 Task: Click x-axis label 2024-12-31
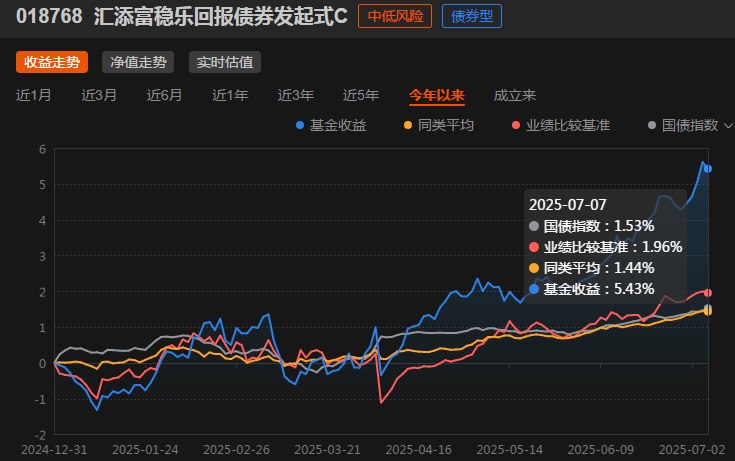click(x=54, y=450)
